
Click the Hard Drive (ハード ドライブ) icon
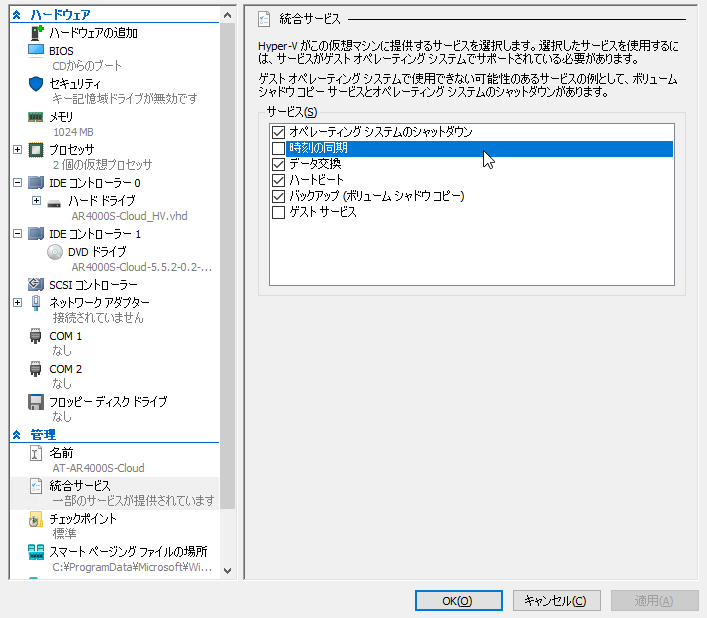click(x=54, y=204)
